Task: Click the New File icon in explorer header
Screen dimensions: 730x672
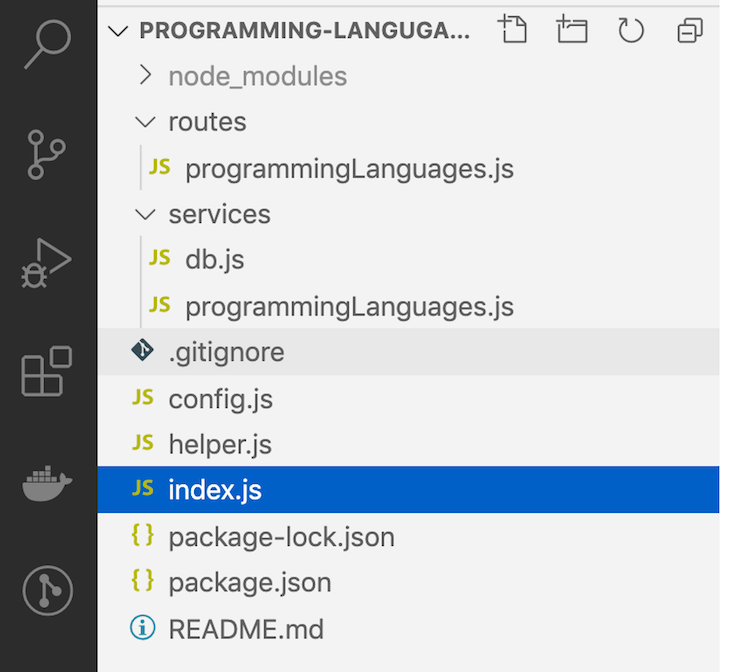Action: [x=513, y=29]
